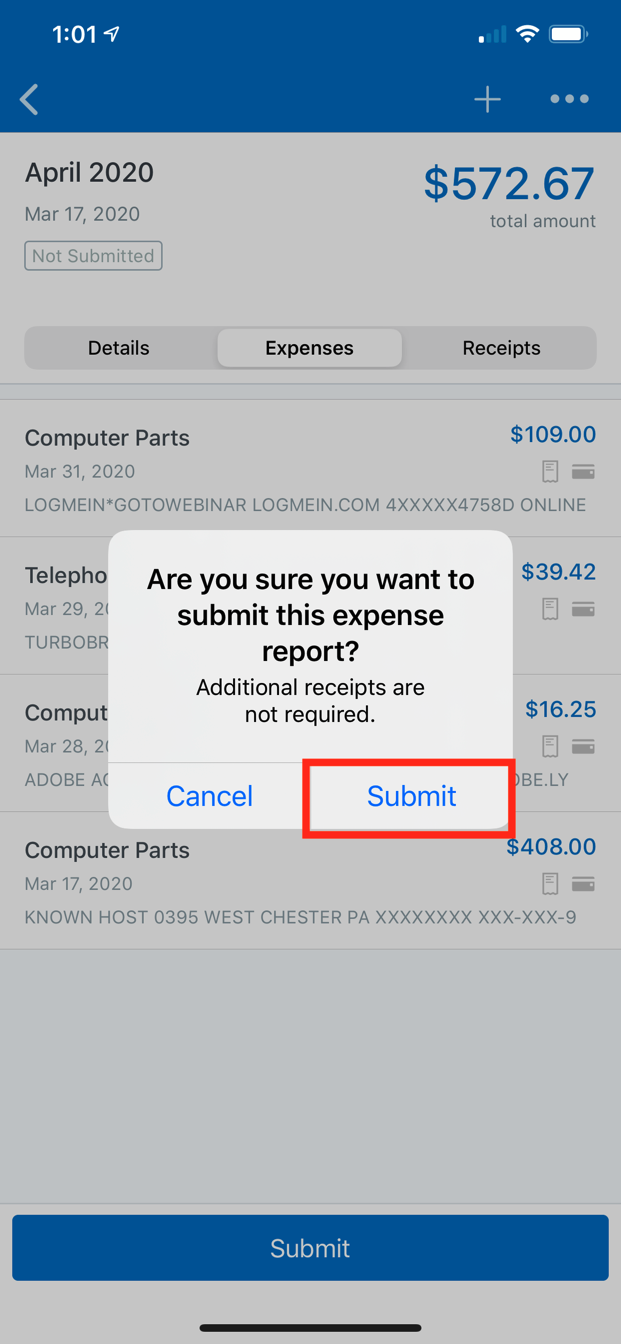The image size is (621, 1344).
Task: Tap the Wi-Fi status bar icon
Action: pyautogui.click(x=527, y=35)
